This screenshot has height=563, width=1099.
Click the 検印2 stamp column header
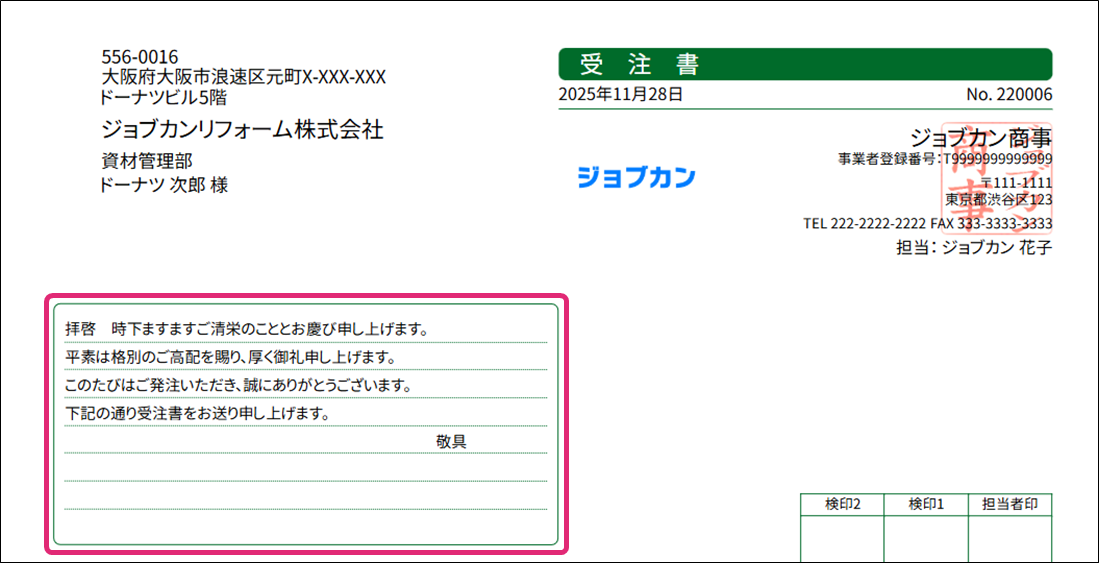pos(842,504)
